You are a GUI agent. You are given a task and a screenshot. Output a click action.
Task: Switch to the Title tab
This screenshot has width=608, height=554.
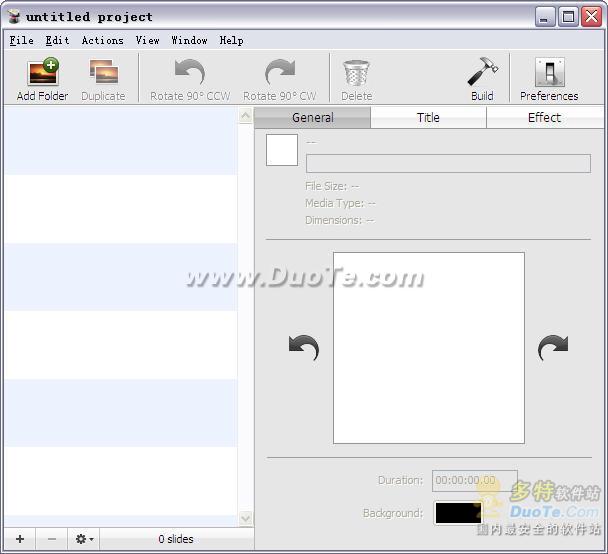(x=428, y=117)
